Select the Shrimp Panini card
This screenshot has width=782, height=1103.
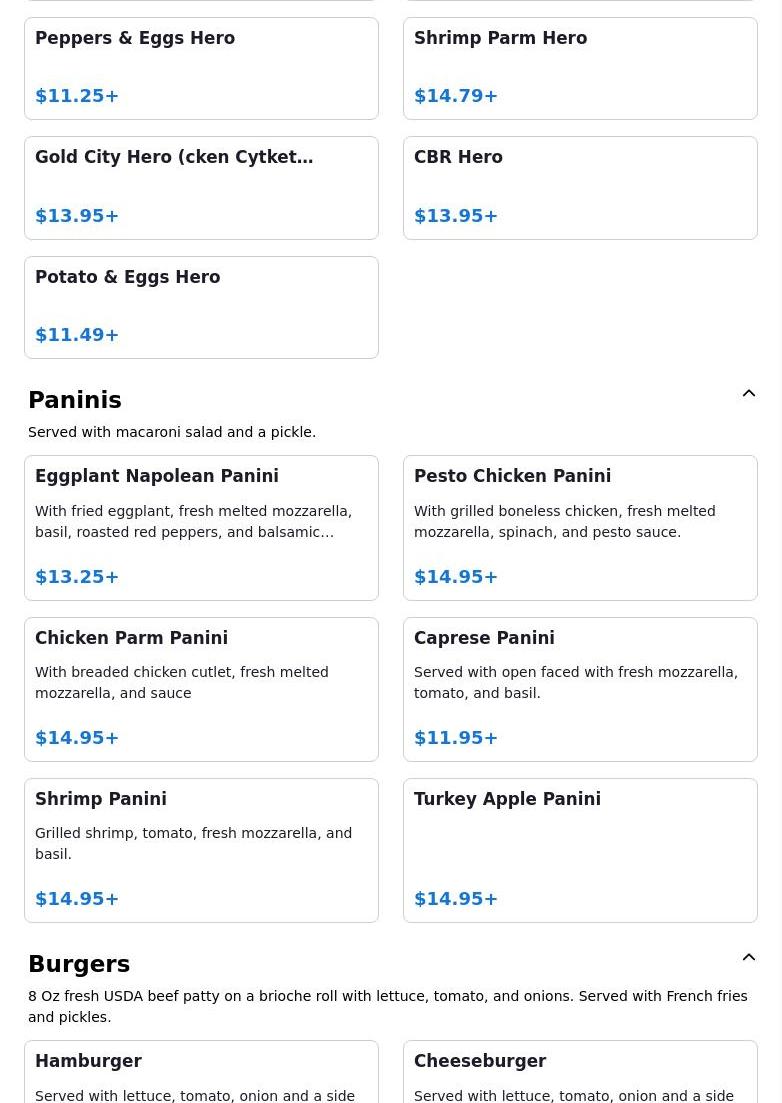pyautogui.click(x=201, y=850)
